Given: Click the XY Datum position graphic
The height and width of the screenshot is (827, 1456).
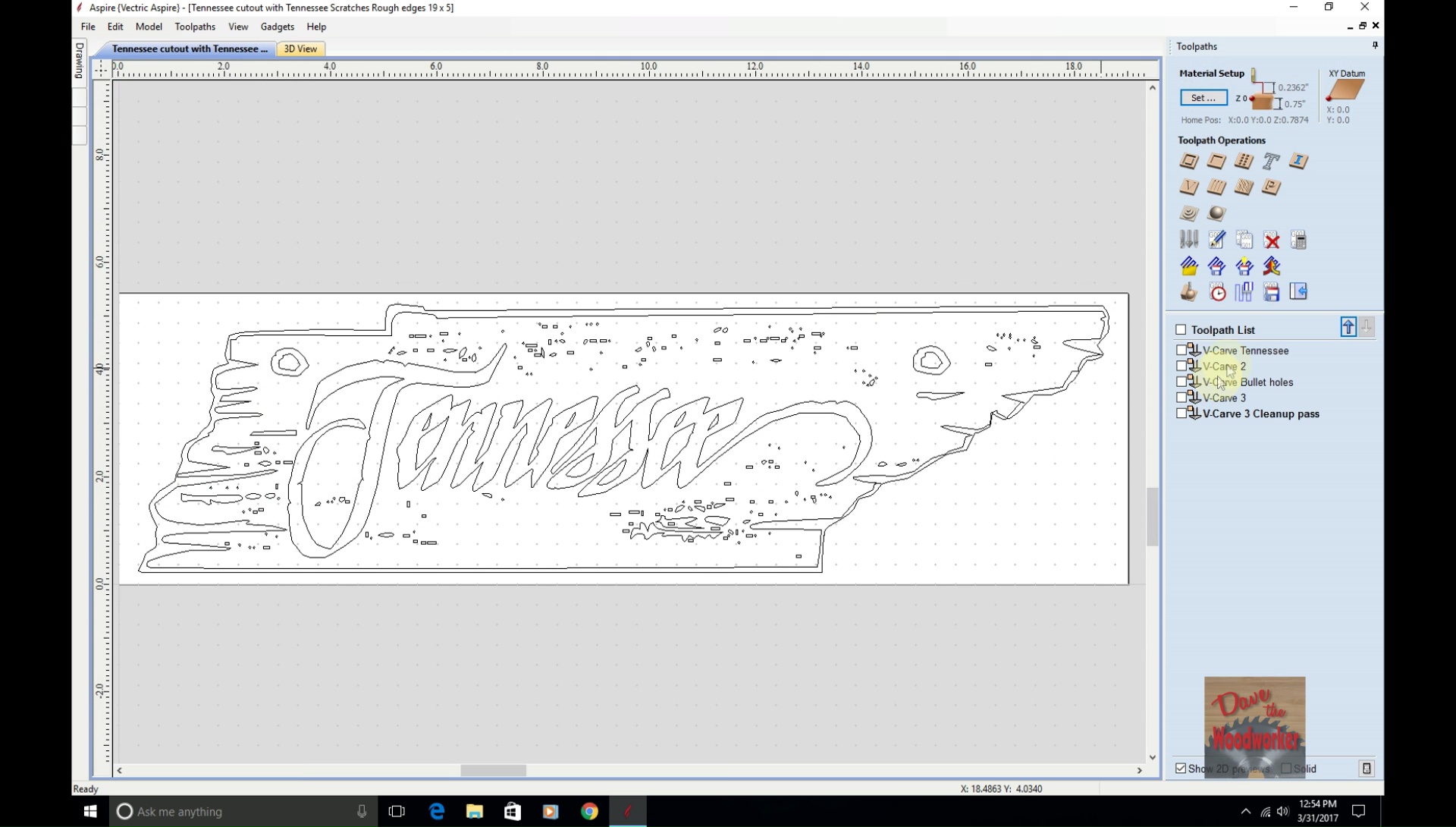Looking at the screenshot, I should 1345,90.
